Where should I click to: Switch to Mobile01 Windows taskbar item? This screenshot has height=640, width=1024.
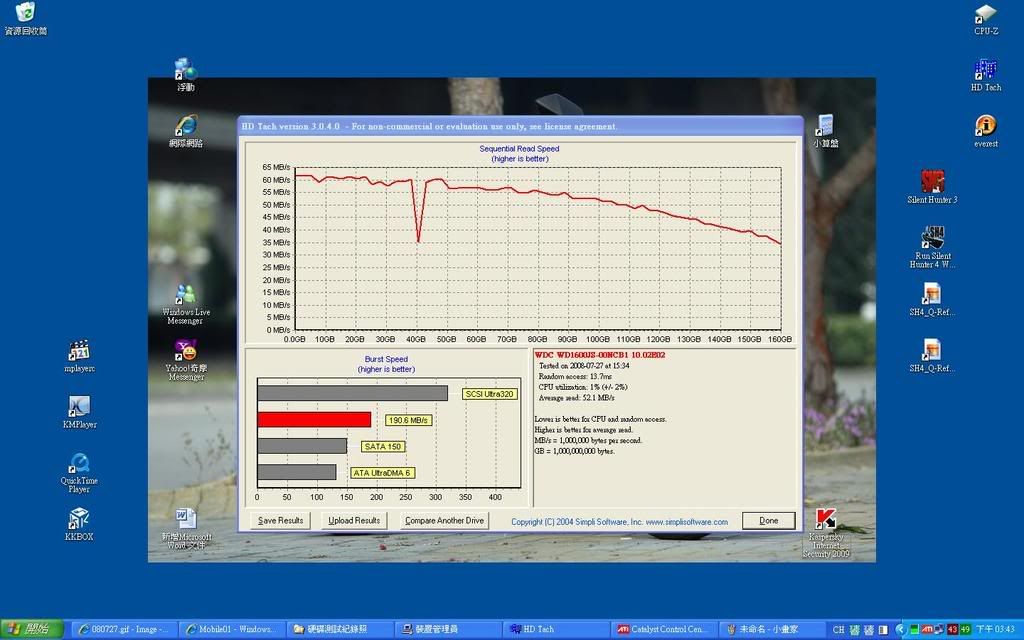230,630
